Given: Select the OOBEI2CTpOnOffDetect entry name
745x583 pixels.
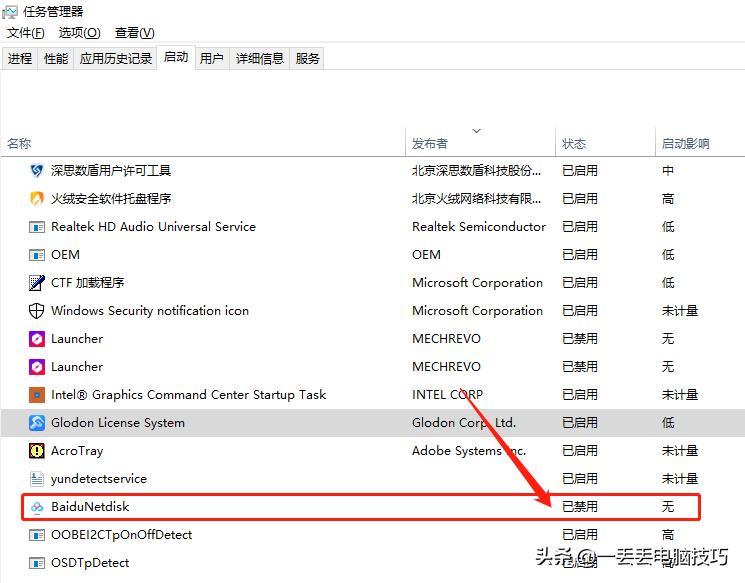Looking at the screenshot, I should tap(121, 535).
